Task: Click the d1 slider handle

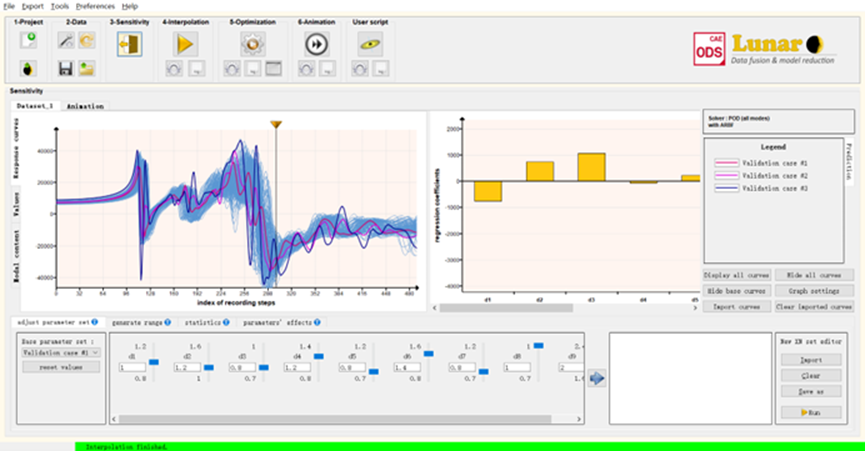Action: click(154, 362)
